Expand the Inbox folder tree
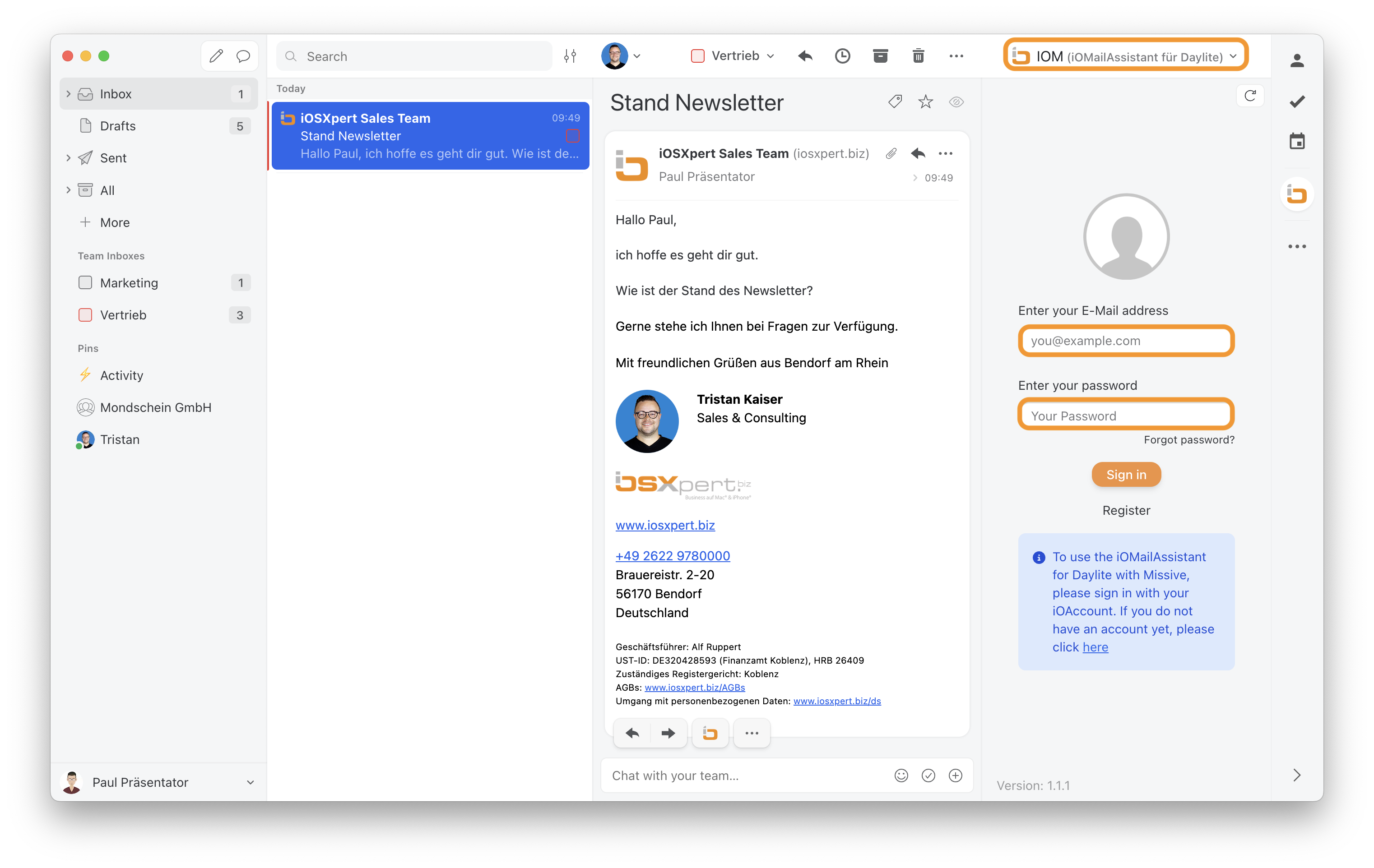1374x868 pixels. coord(69,93)
